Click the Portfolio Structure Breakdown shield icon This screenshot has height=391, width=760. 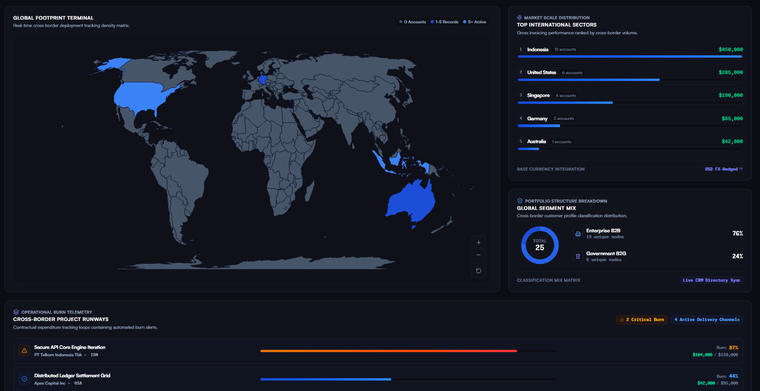click(x=520, y=201)
